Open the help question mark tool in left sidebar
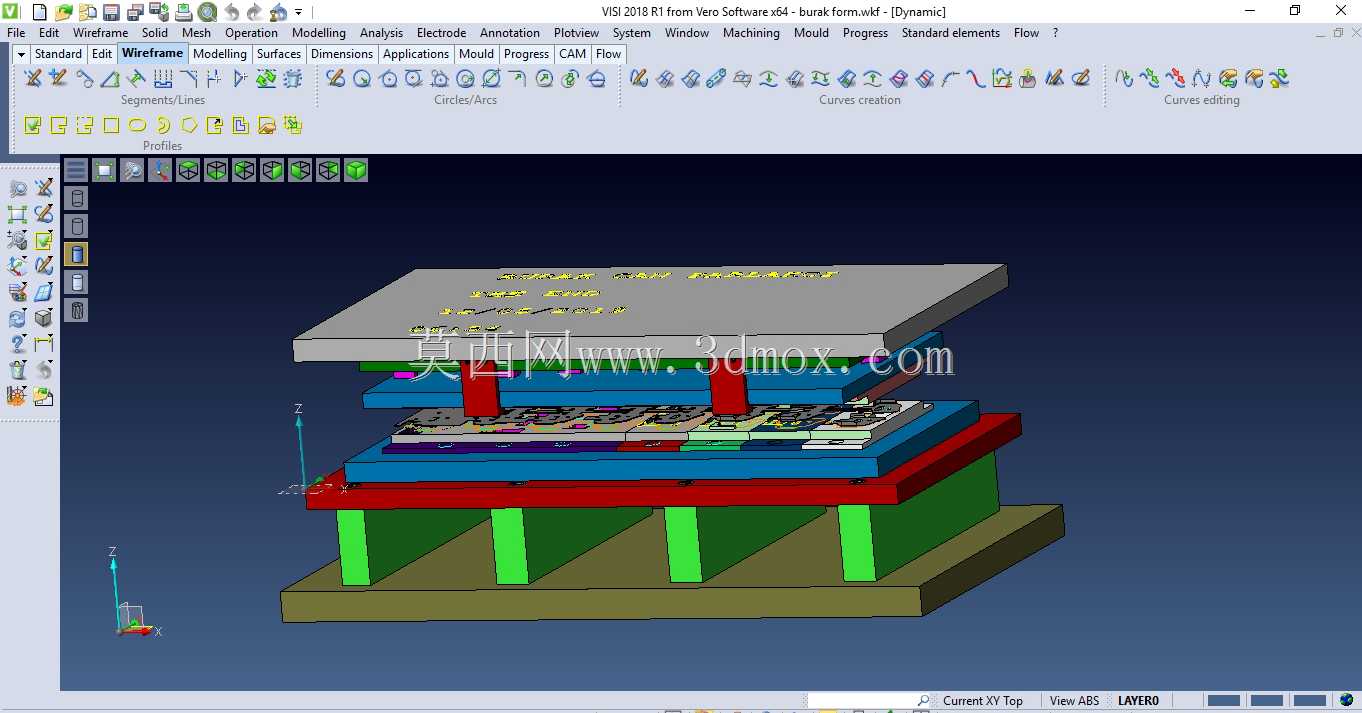This screenshot has width=1362, height=713. point(17,344)
